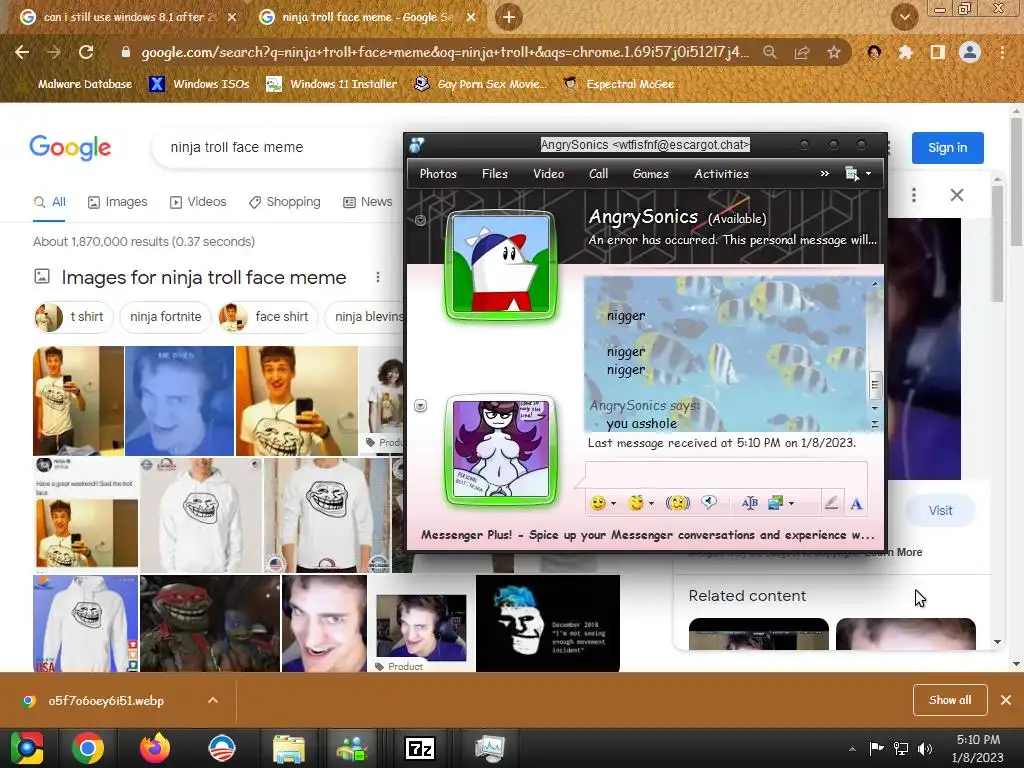The width and height of the screenshot is (1024, 768).
Task: Open the blue-tinted face image thumbnail
Action: tap(179, 400)
